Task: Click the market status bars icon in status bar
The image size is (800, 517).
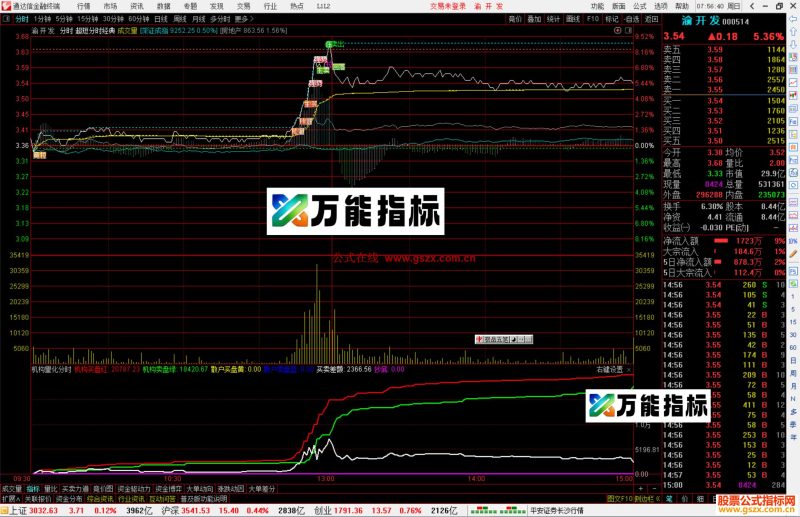Action: [x=497, y=510]
